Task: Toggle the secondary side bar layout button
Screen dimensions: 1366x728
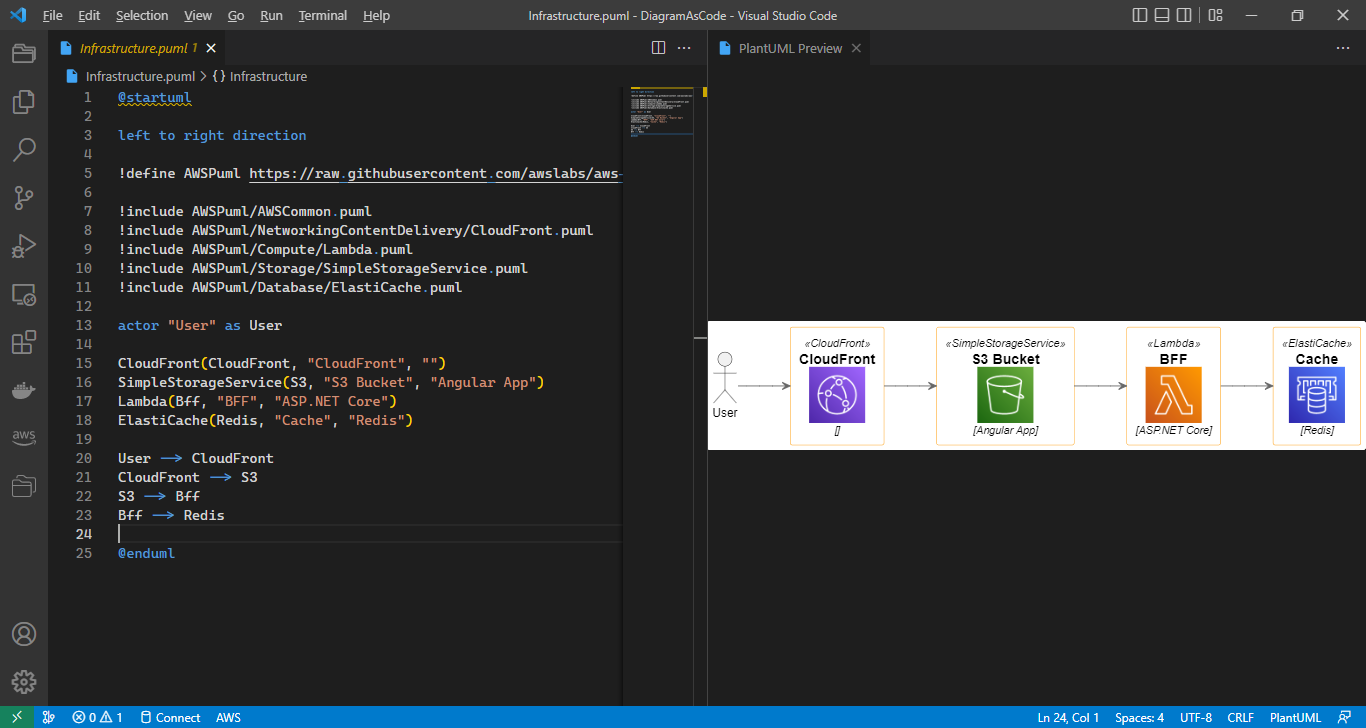Action: coord(1186,16)
